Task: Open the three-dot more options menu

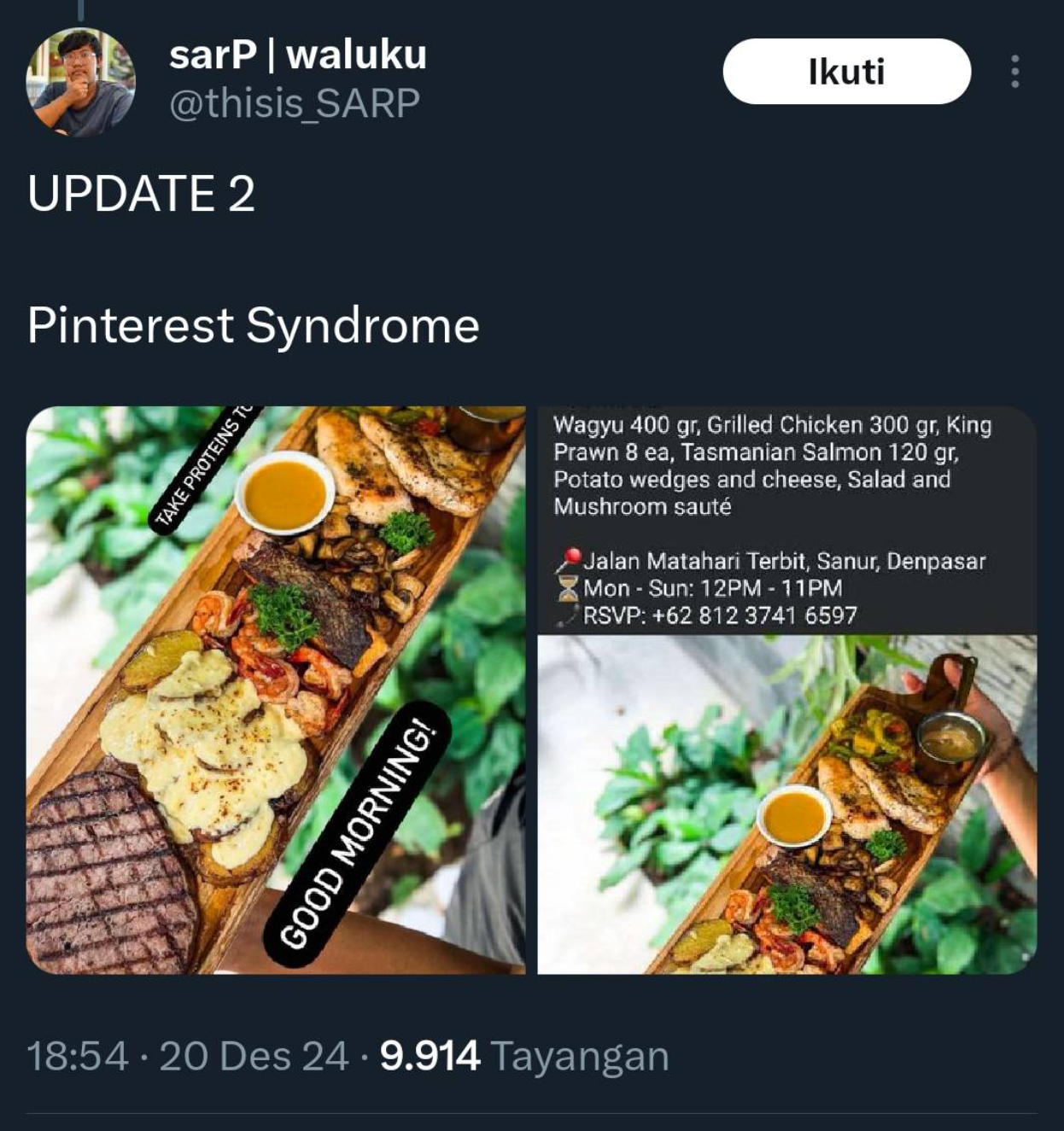Action: pos(1014,72)
